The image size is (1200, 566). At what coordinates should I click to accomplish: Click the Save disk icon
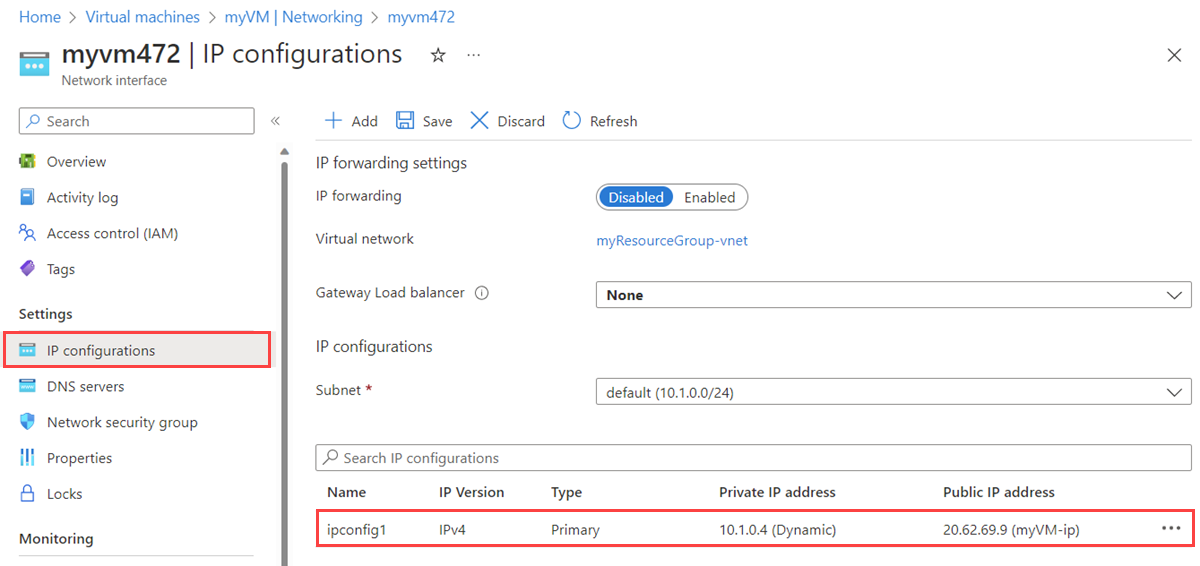pyautogui.click(x=405, y=121)
